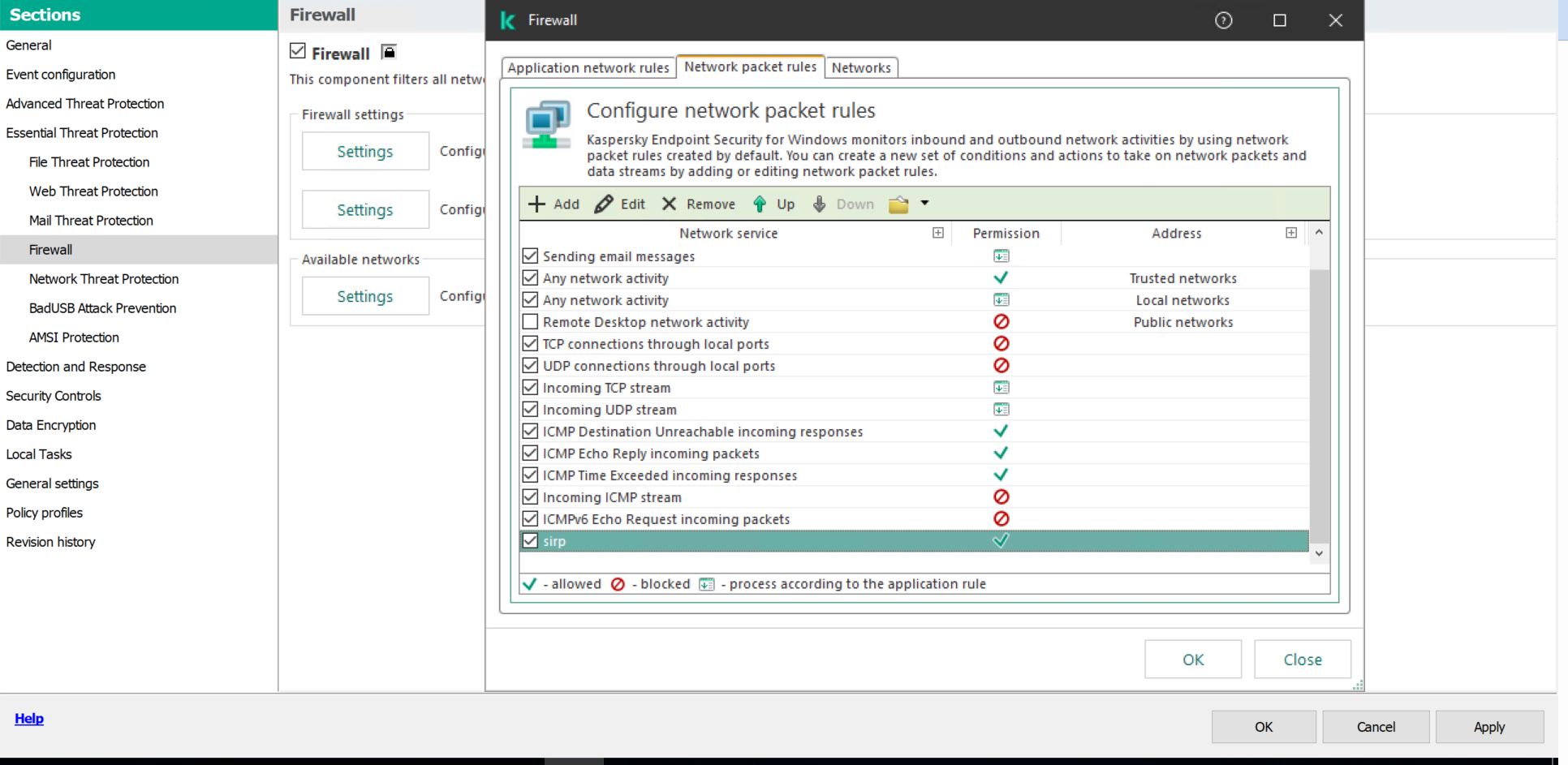Screen dimensions: 1568x765
Task: Click scrollbar down arrow in rules list
Action: click(1319, 553)
